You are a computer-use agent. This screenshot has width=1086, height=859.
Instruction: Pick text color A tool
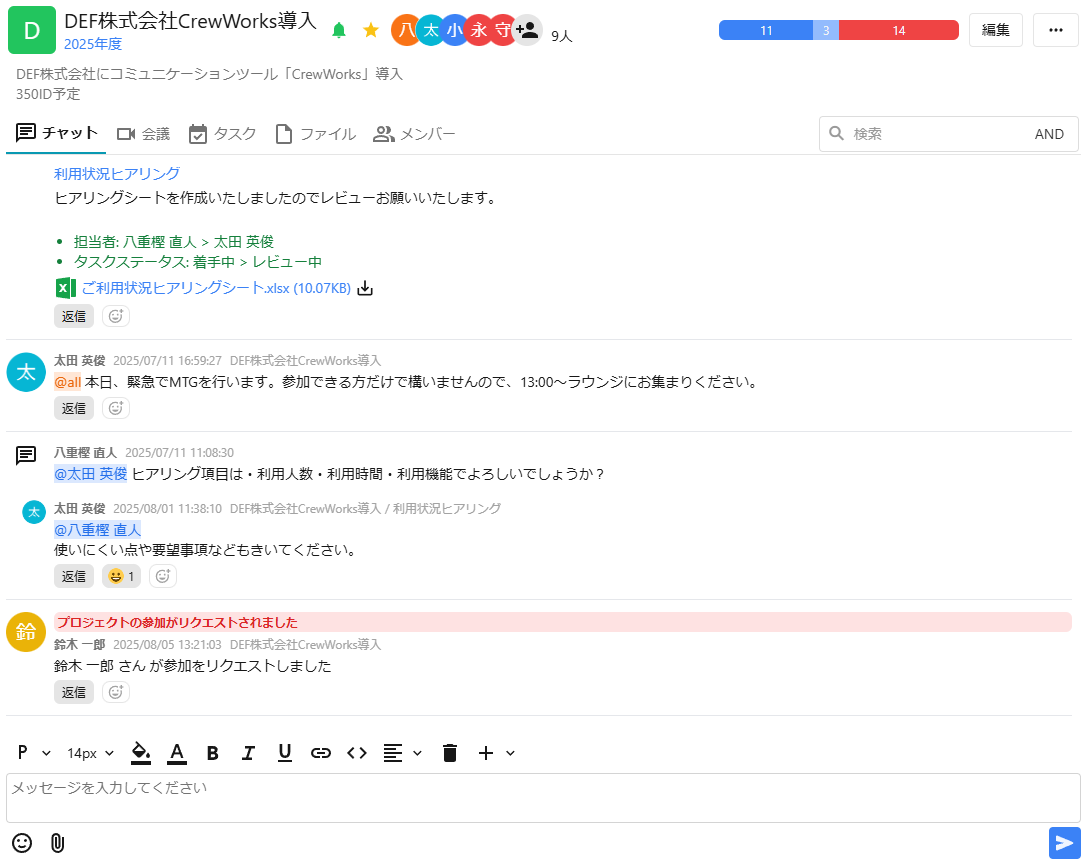tap(177, 753)
